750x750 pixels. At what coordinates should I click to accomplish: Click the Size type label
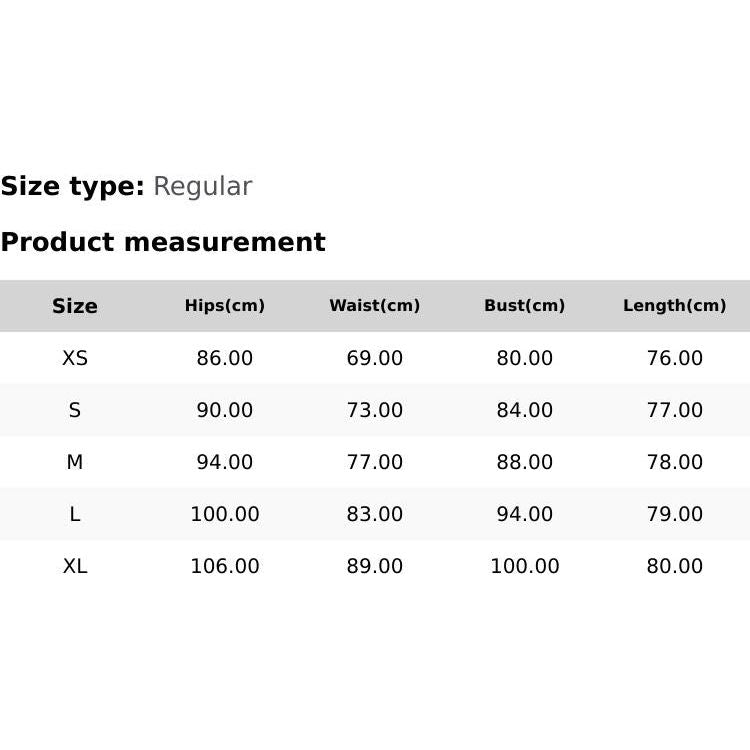[x=72, y=187]
